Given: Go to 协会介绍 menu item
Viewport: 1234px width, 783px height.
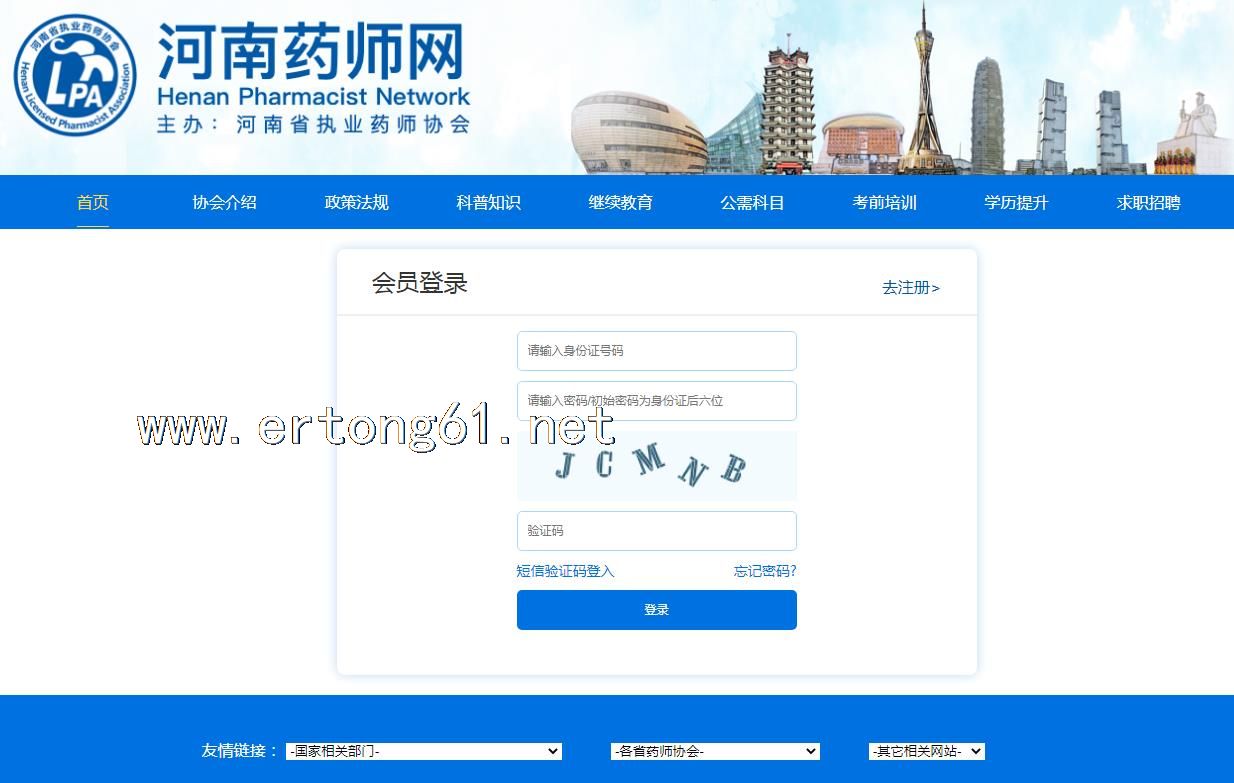Looking at the screenshot, I should (225, 203).
